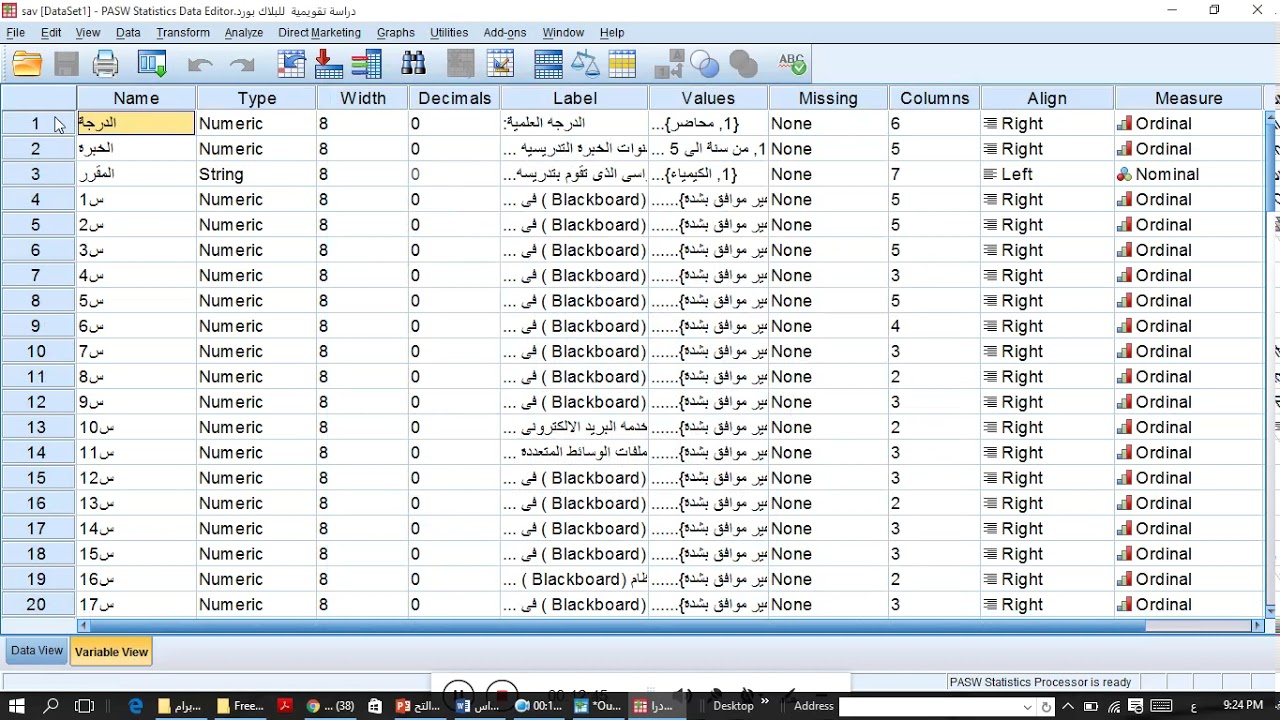Click Columns value 7 in row 3
The height and width of the screenshot is (720, 1280).
[934, 174]
